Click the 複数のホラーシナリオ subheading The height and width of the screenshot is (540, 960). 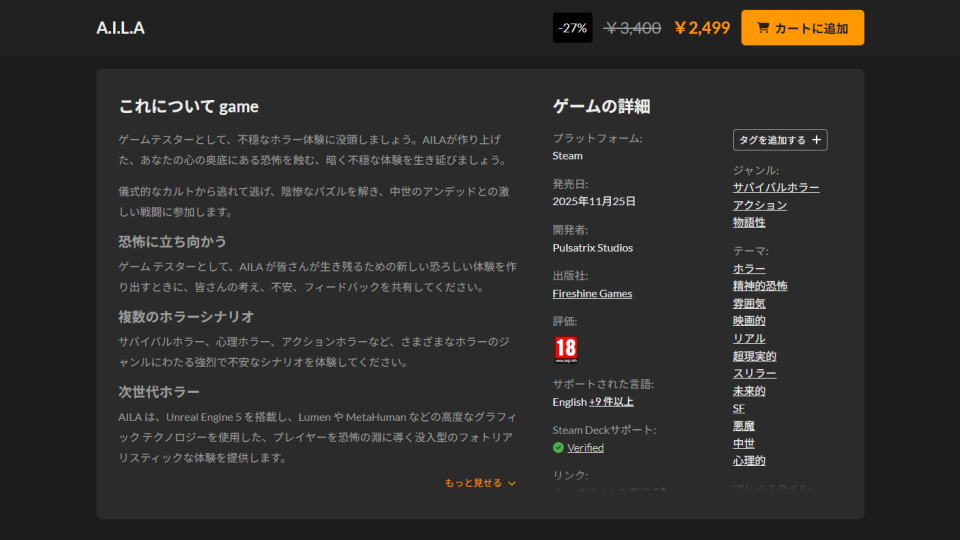point(186,317)
